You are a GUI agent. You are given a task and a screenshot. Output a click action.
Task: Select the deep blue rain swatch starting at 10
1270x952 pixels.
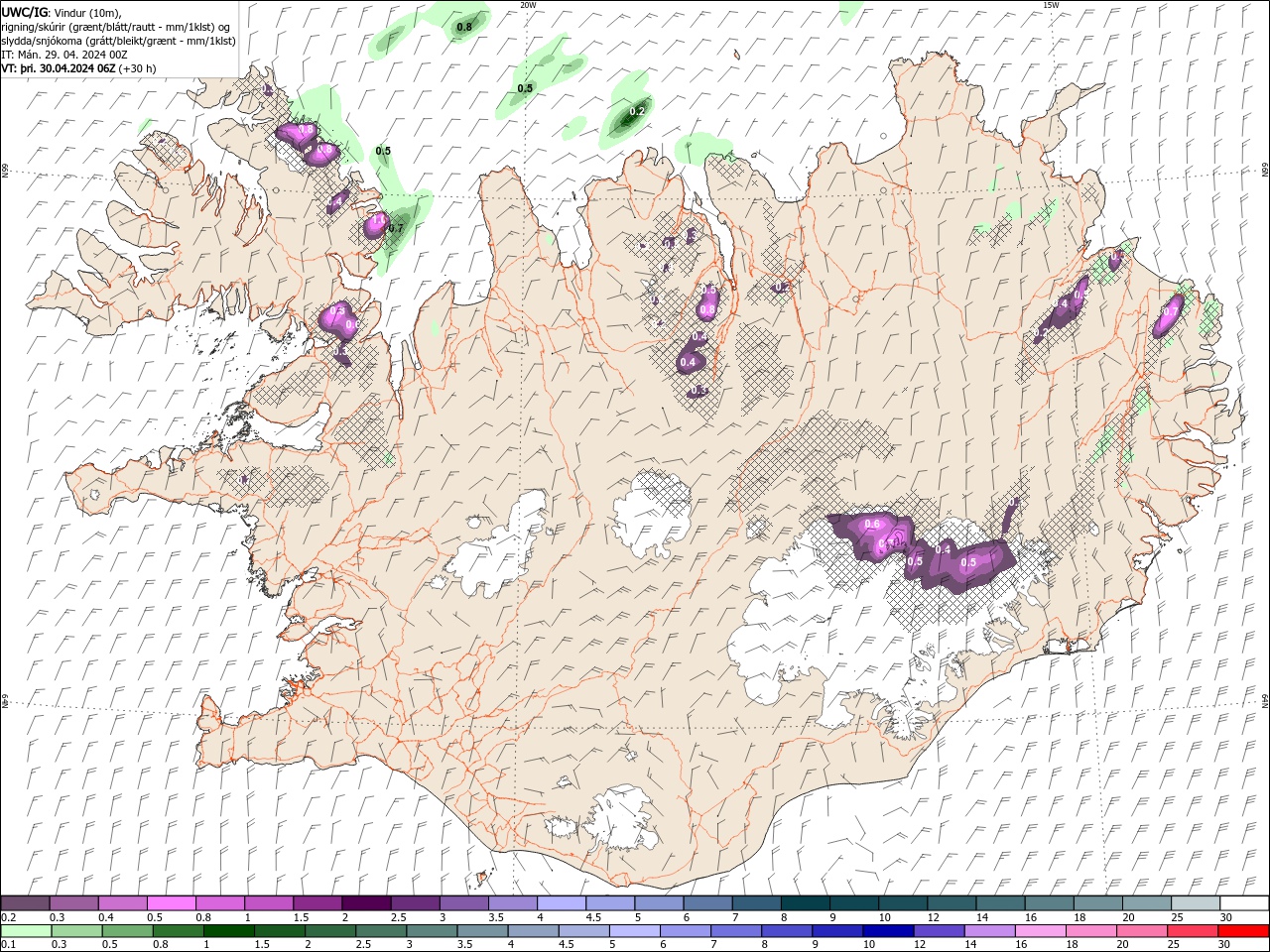tap(888, 931)
